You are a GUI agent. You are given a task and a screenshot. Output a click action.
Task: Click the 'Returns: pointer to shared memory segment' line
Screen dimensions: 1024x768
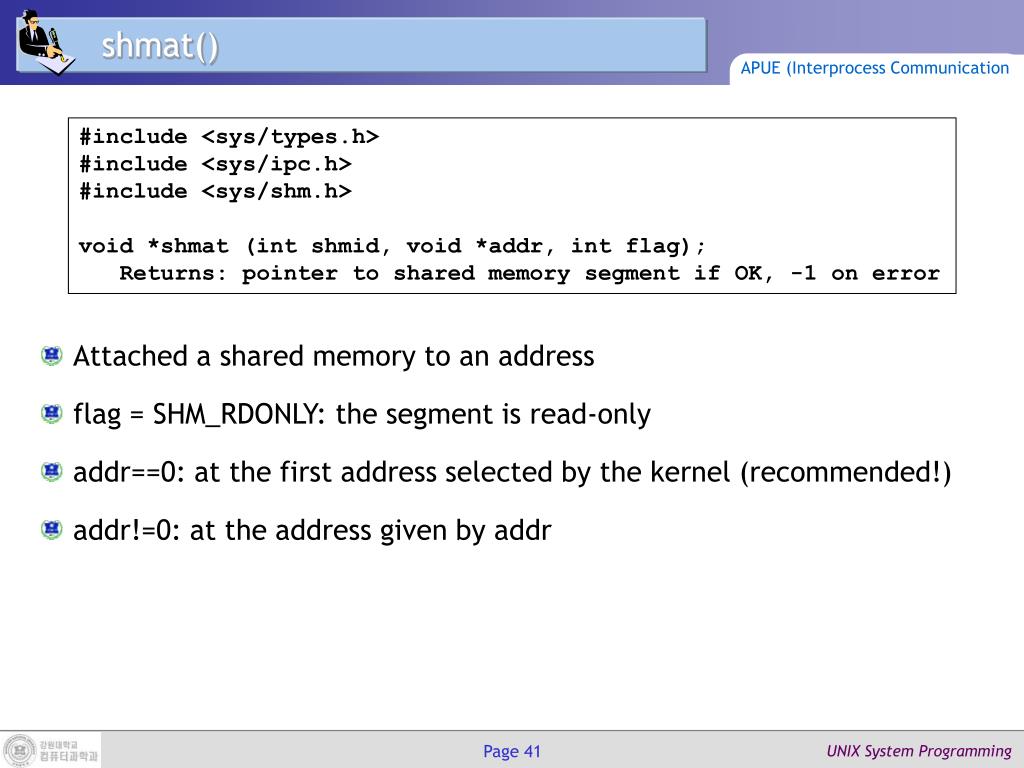pos(529,273)
